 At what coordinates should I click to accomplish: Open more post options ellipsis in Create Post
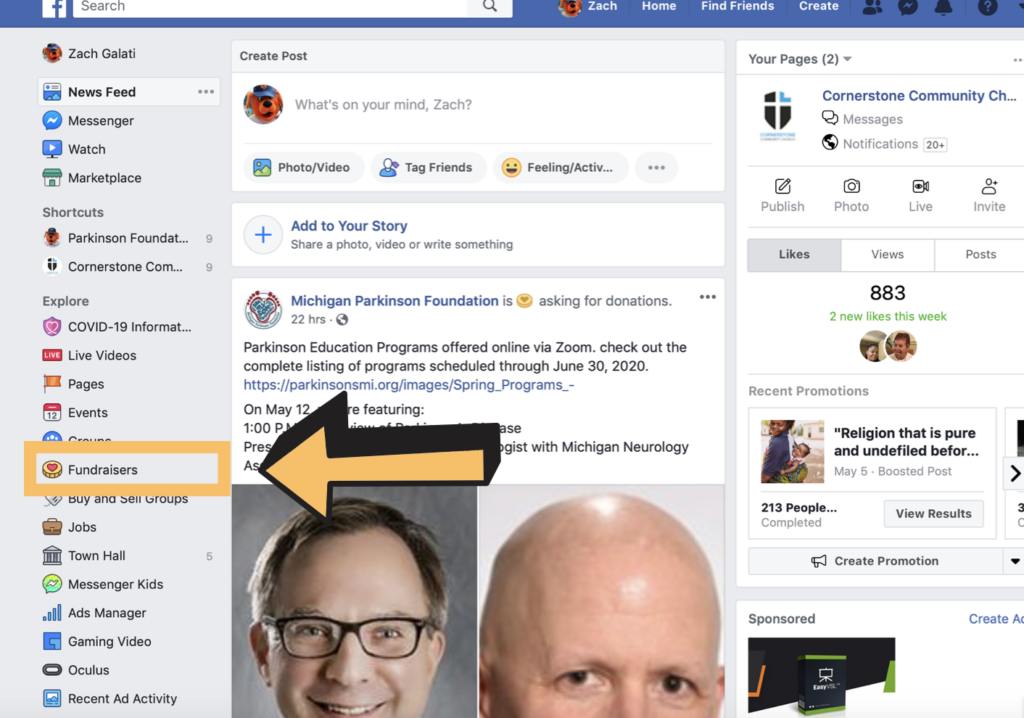coord(656,167)
